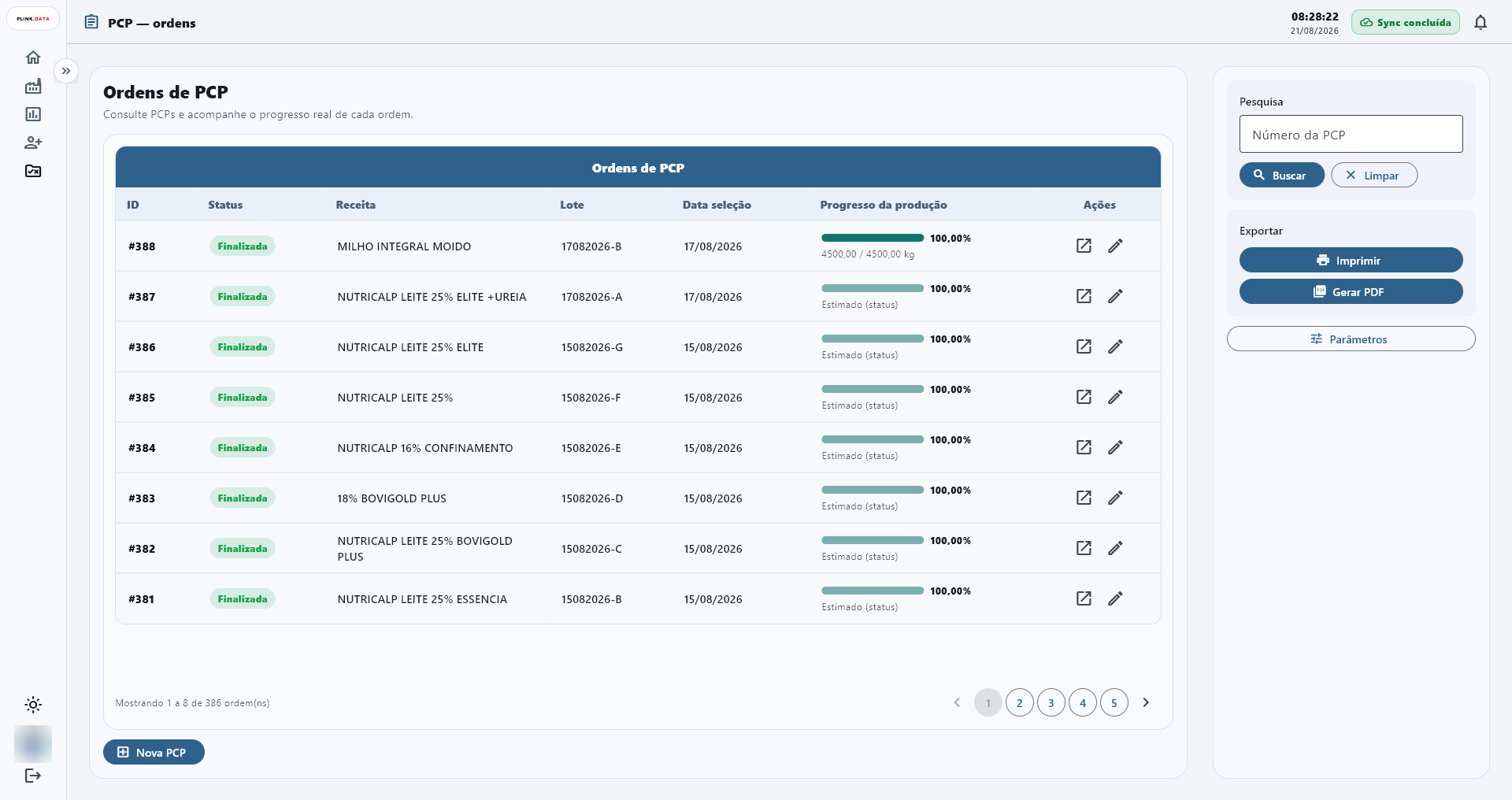Open details icon for order #382
The image size is (1512, 800).
[x=1084, y=548]
